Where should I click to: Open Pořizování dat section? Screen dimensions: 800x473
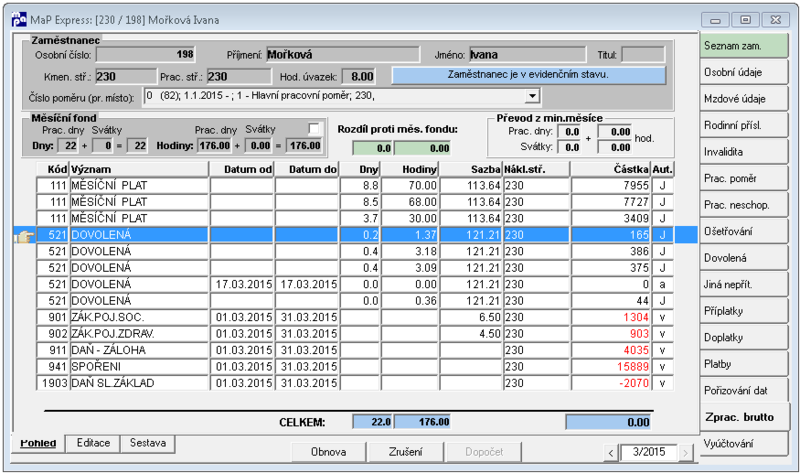pos(744,391)
